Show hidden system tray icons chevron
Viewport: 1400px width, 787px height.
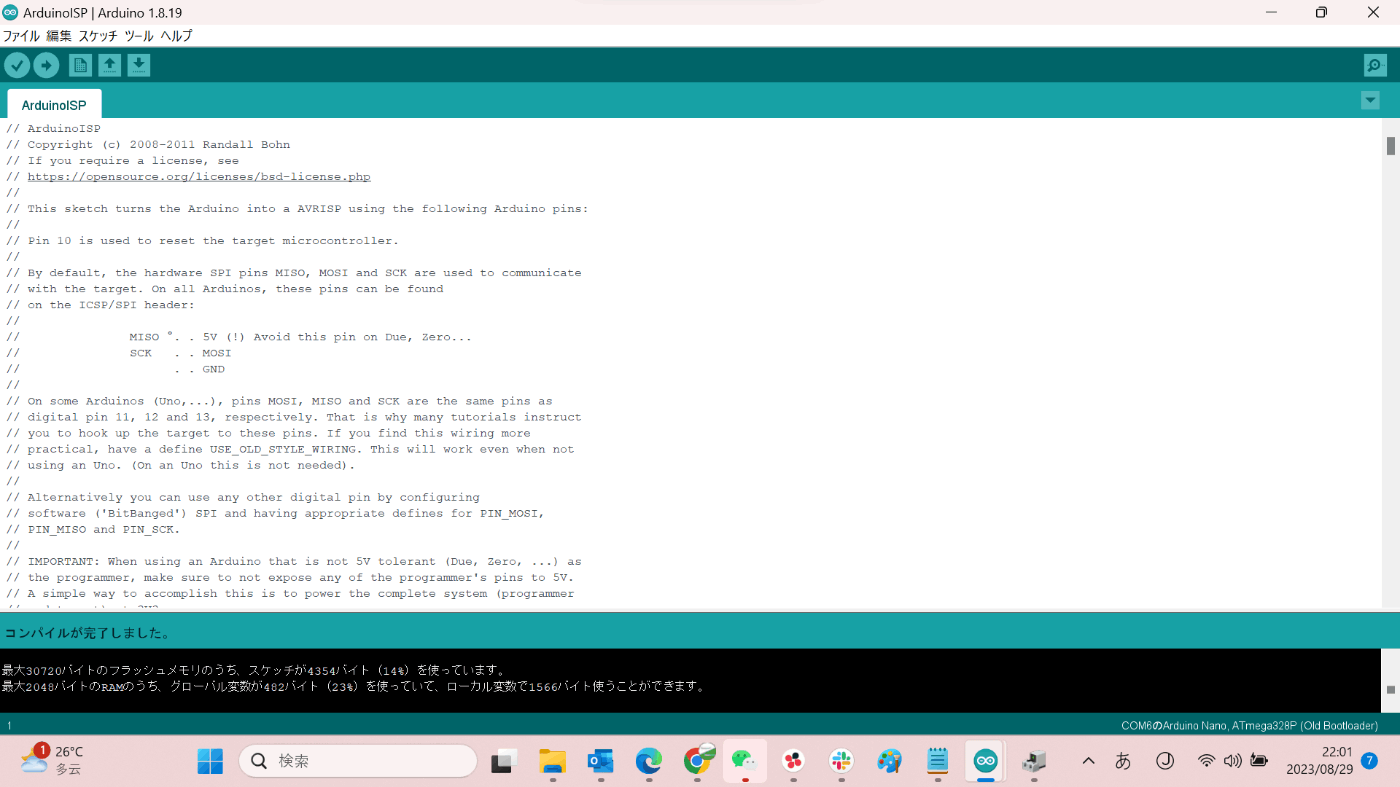click(x=1088, y=761)
